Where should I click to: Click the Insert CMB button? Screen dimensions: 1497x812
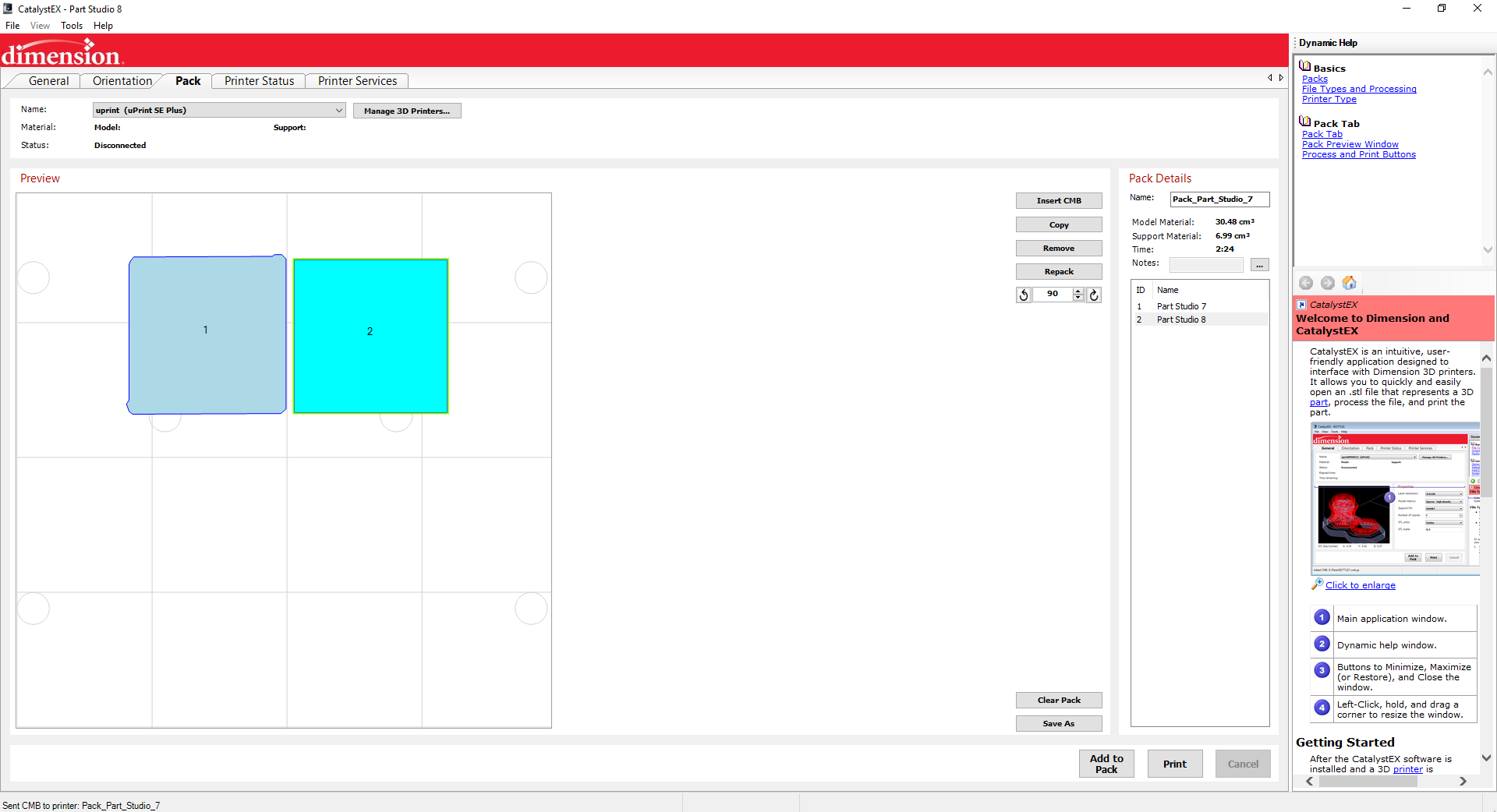[x=1059, y=201]
